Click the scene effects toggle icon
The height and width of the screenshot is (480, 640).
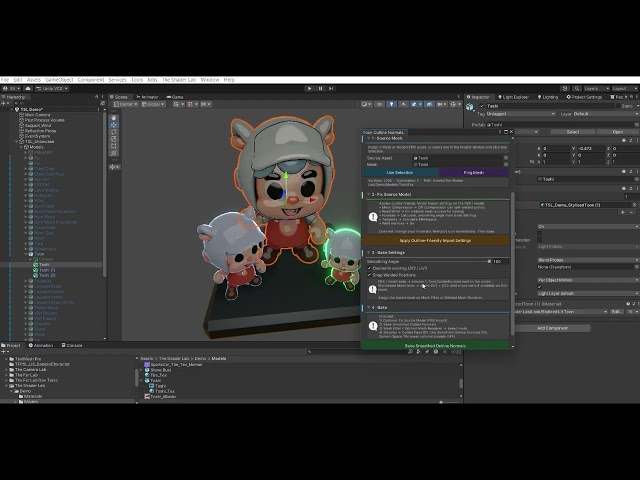(x=414, y=104)
